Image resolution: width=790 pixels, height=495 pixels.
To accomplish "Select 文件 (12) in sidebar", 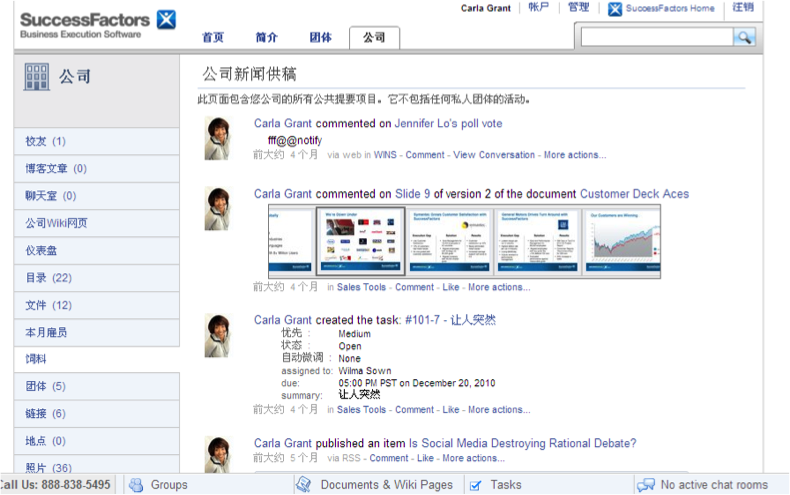I will point(48,305).
